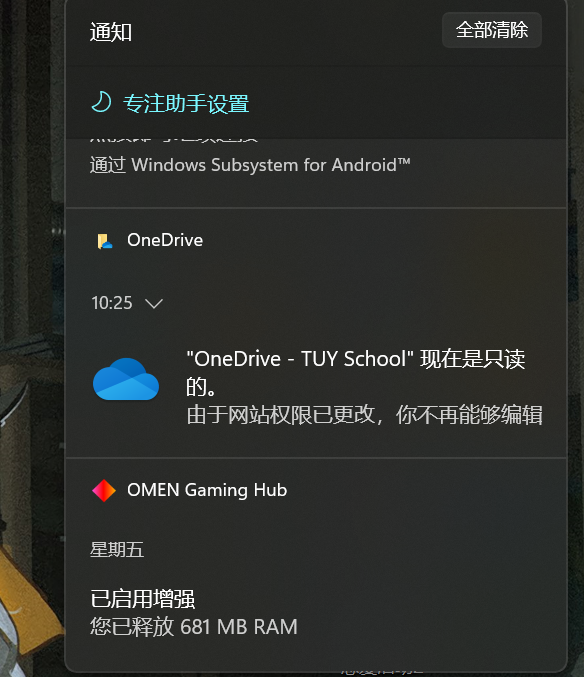Click the partially hidden notification above Windows Subsystem text
Viewport: 584px width, 677px height.
(174, 139)
